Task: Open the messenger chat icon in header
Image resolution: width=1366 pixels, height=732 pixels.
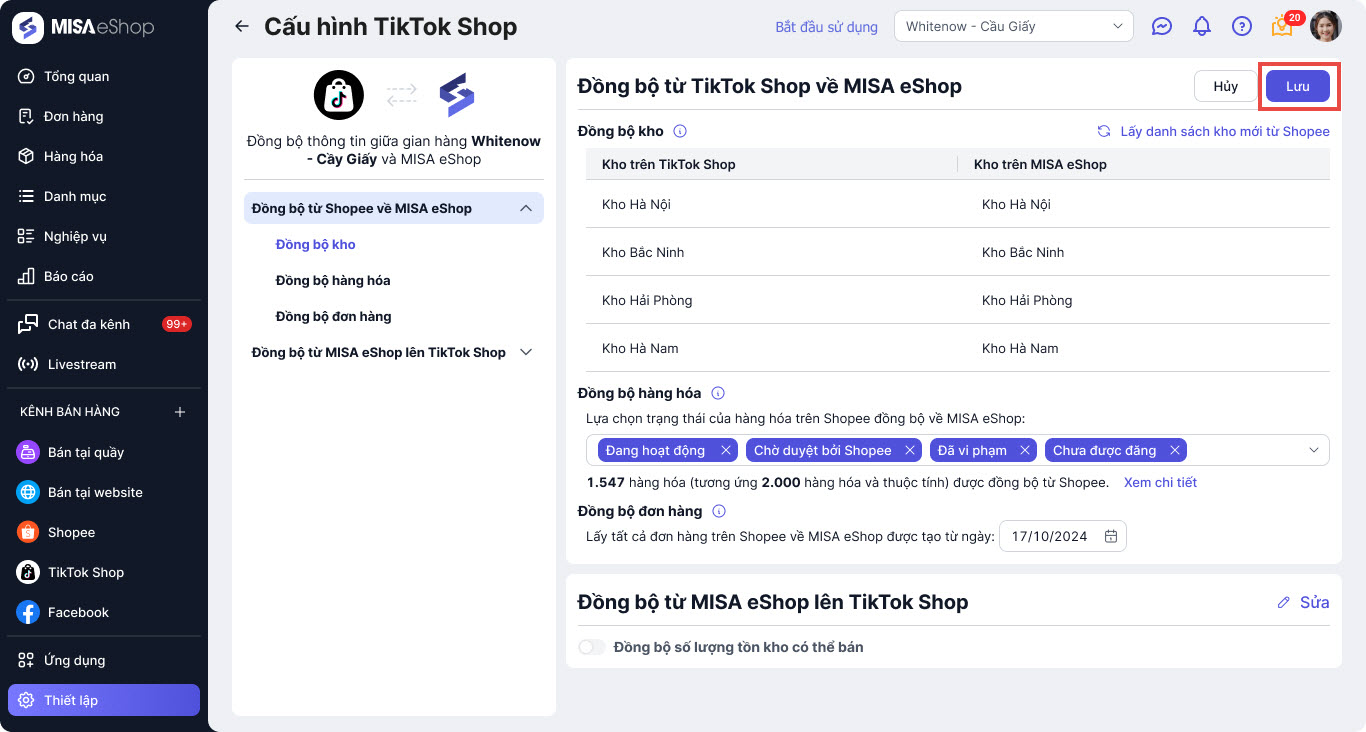Action: click(x=1161, y=27)
